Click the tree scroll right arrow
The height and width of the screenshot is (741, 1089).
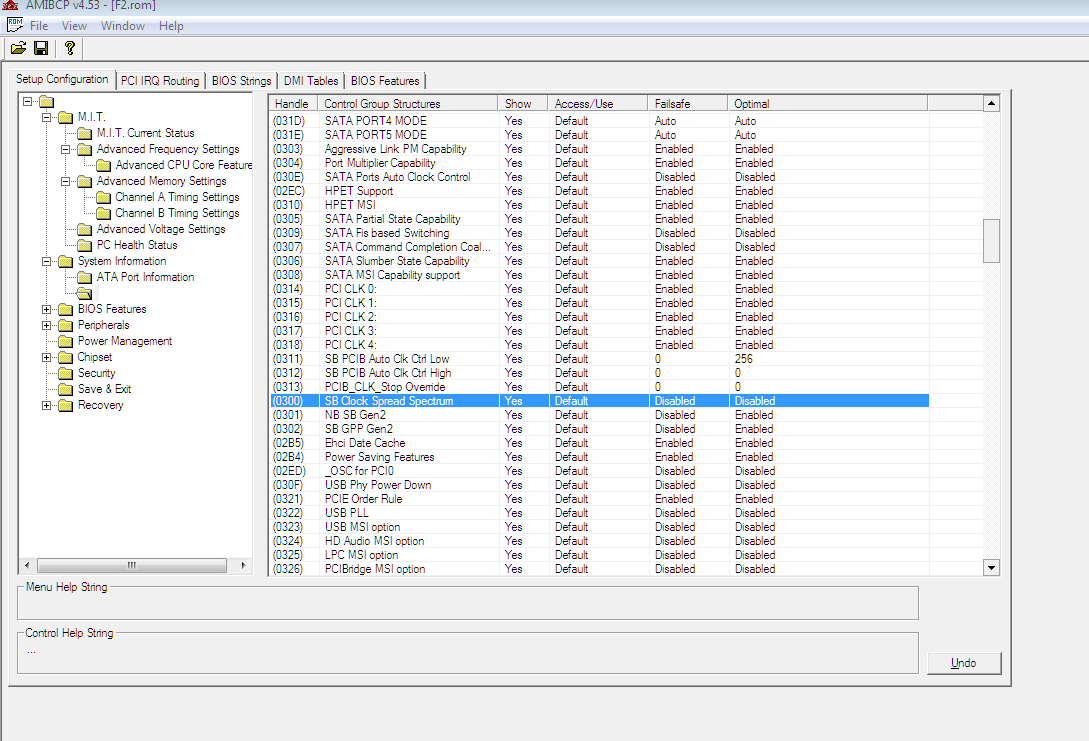click(x=243, y=565)
